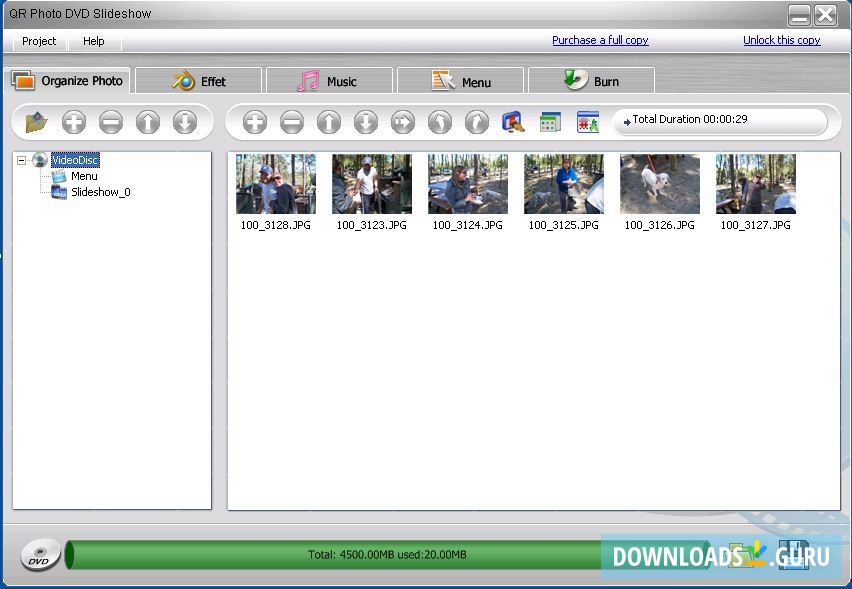Open the Help menu
Screen dimensions: 852x589
point(93,41)
